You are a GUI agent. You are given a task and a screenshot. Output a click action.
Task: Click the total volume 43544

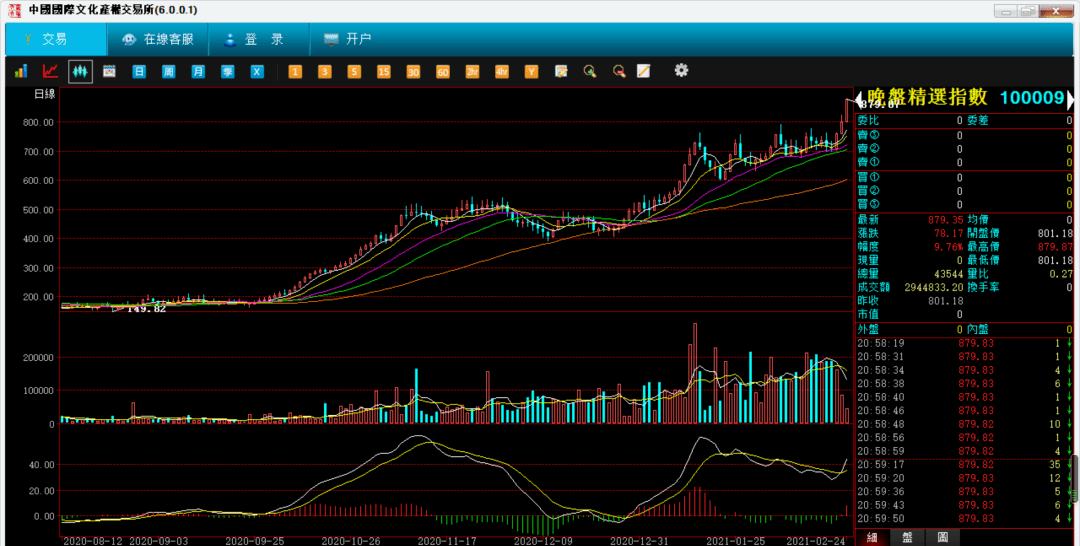tap(950, 274)
